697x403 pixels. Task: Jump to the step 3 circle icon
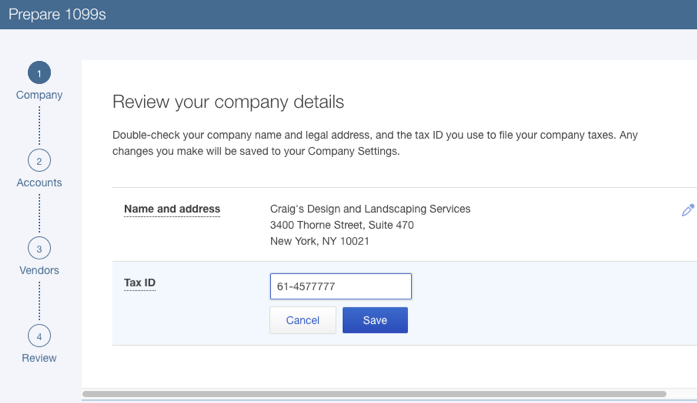click(39, 249)
